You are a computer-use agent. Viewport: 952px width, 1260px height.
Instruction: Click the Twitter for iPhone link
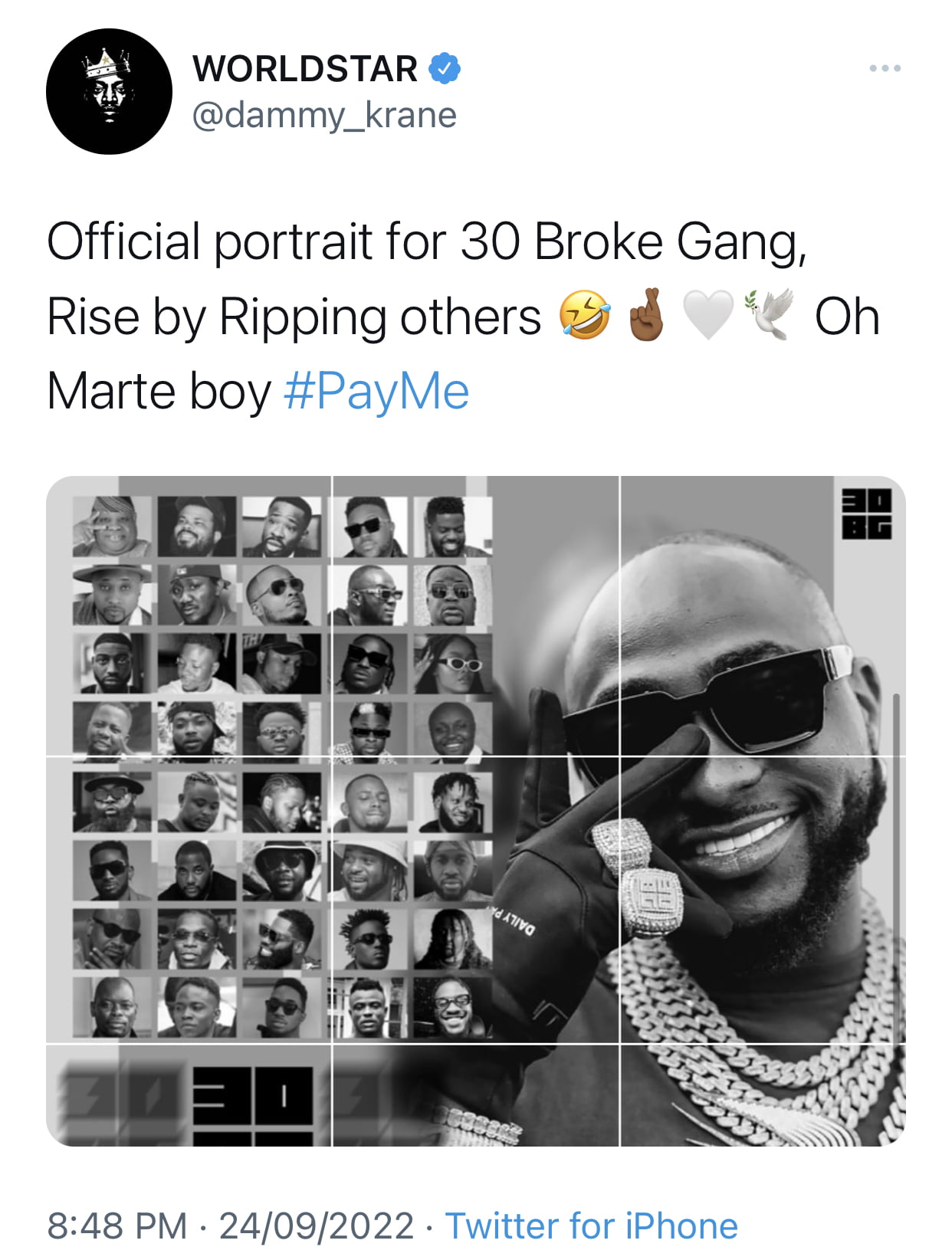point(592,1225)
